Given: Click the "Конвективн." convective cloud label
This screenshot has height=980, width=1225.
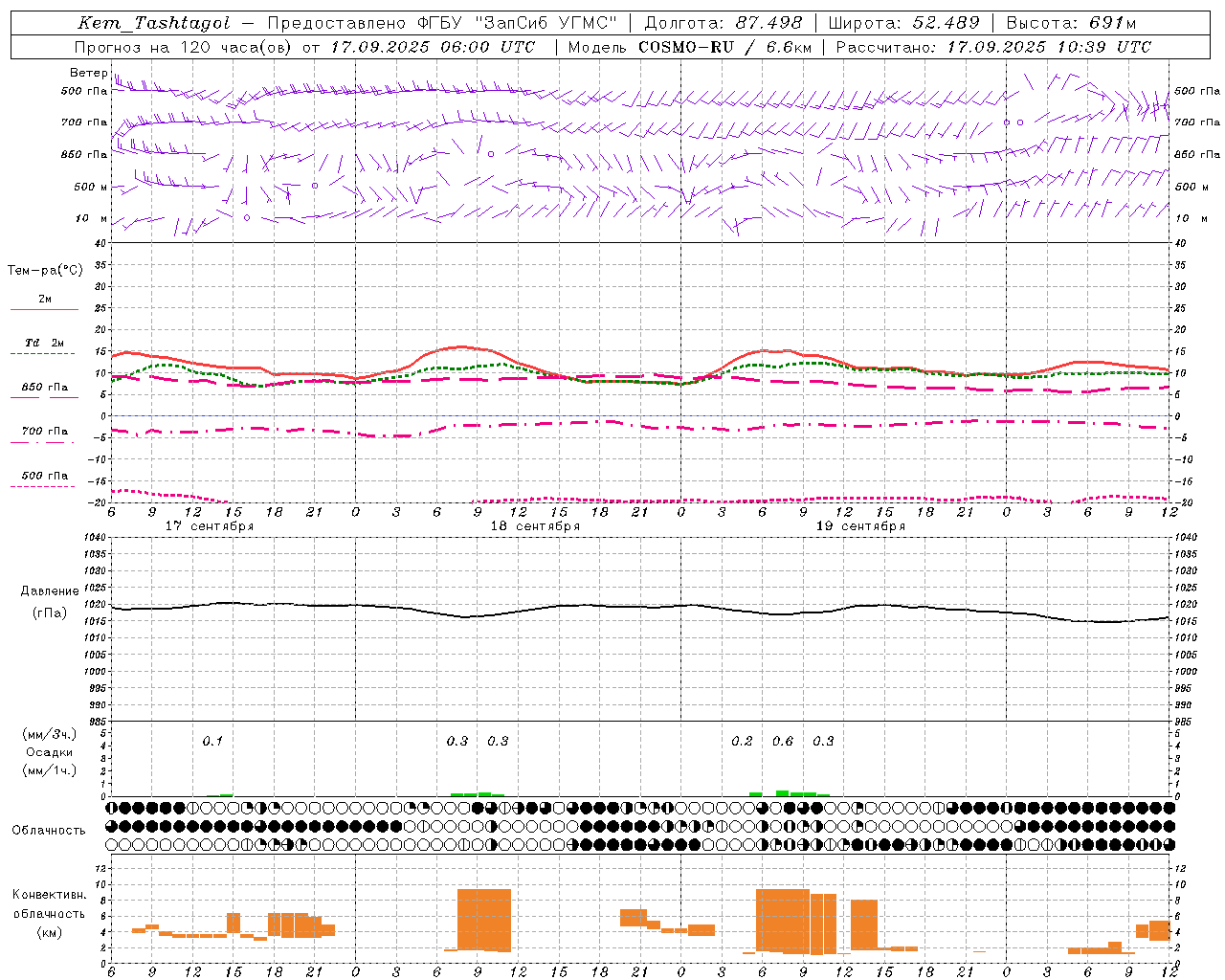Looking at the screenshot, I should click(x=49, y=895).
